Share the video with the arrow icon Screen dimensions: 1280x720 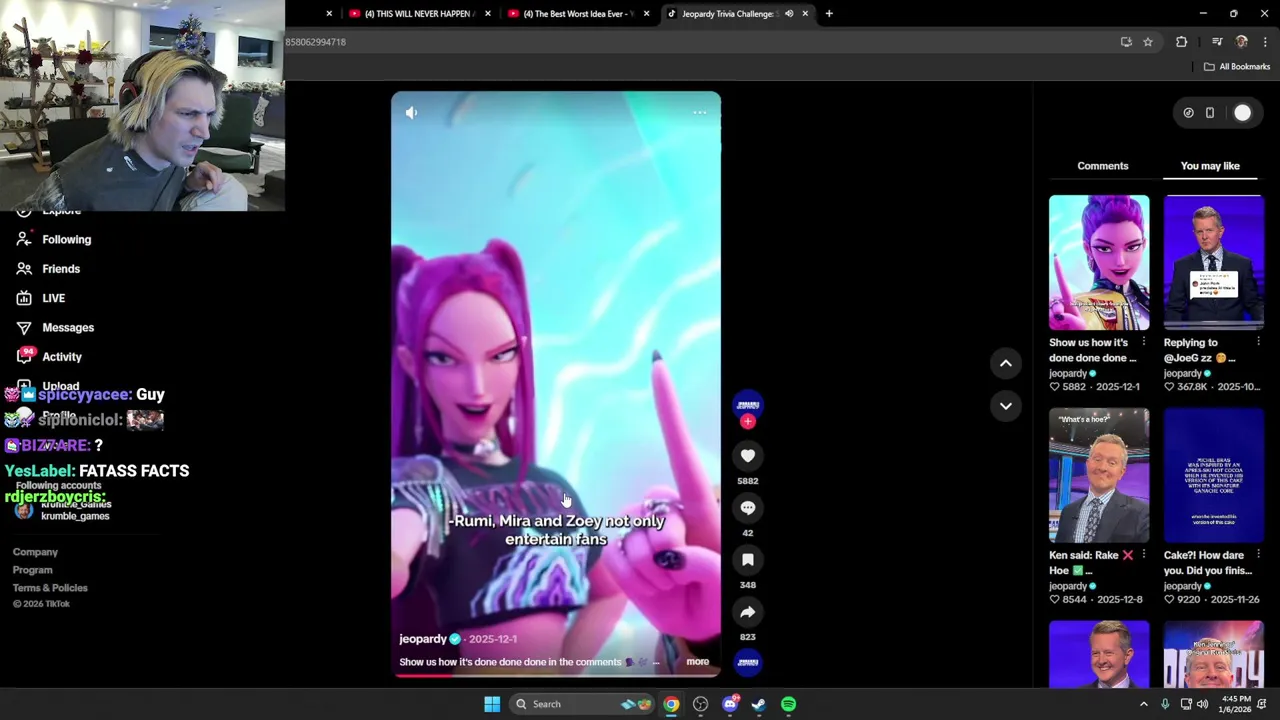coord(747,612)
